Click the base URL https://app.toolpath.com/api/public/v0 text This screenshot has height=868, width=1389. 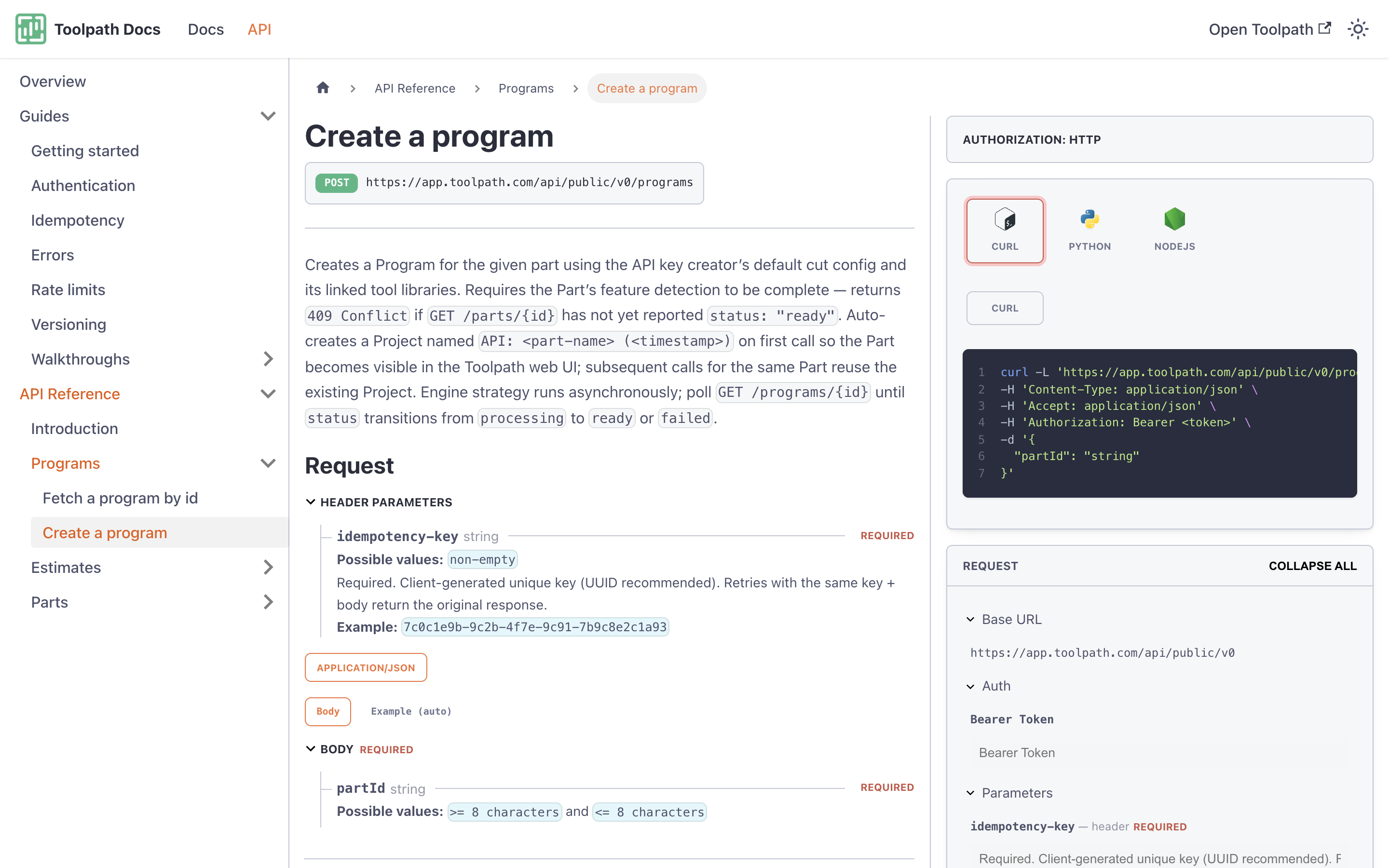point(1102,653)
